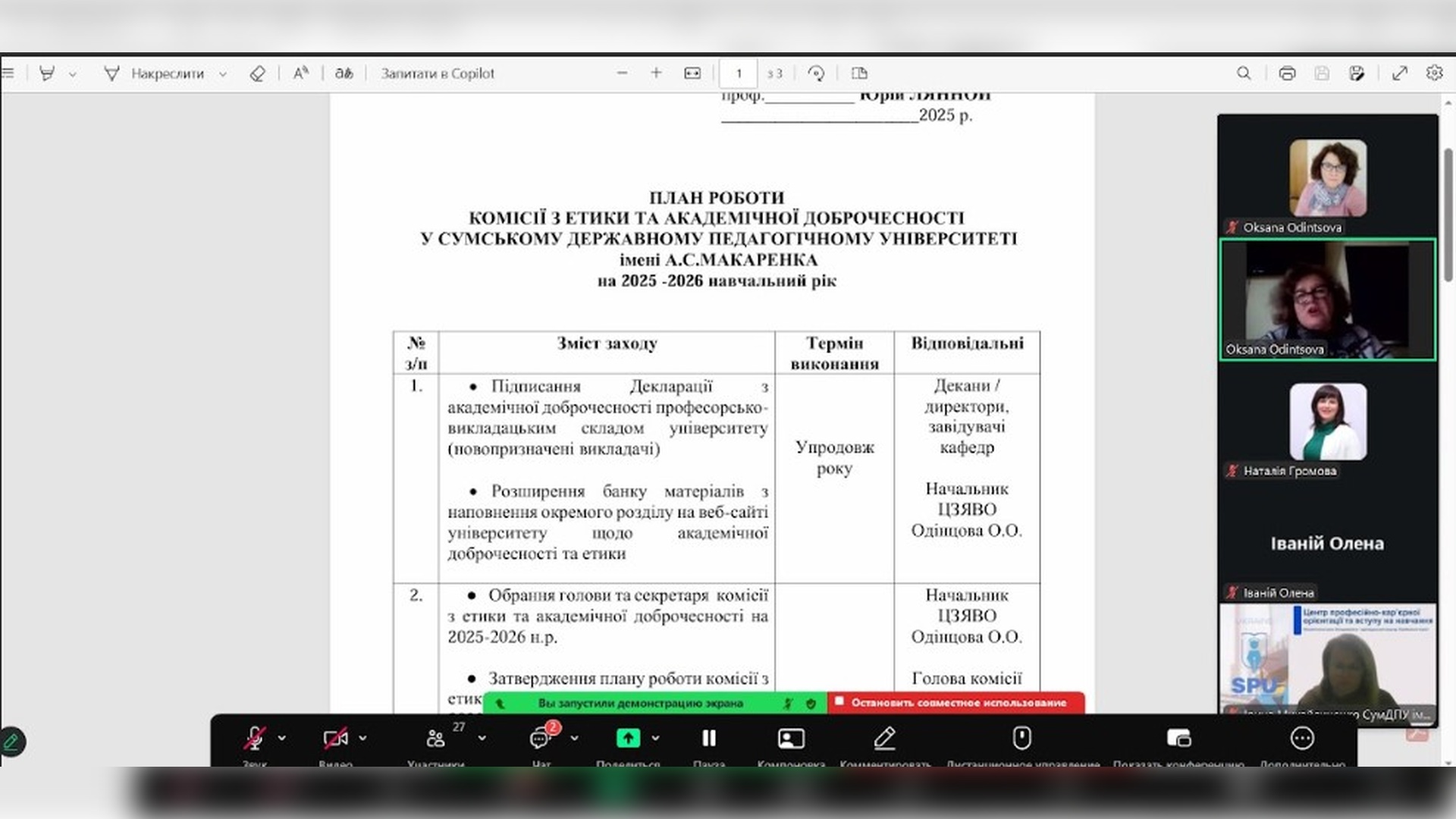The image size is (1456, 819).
Task: Open the additional options three-dots menu
Action: tap(1302, 738)
